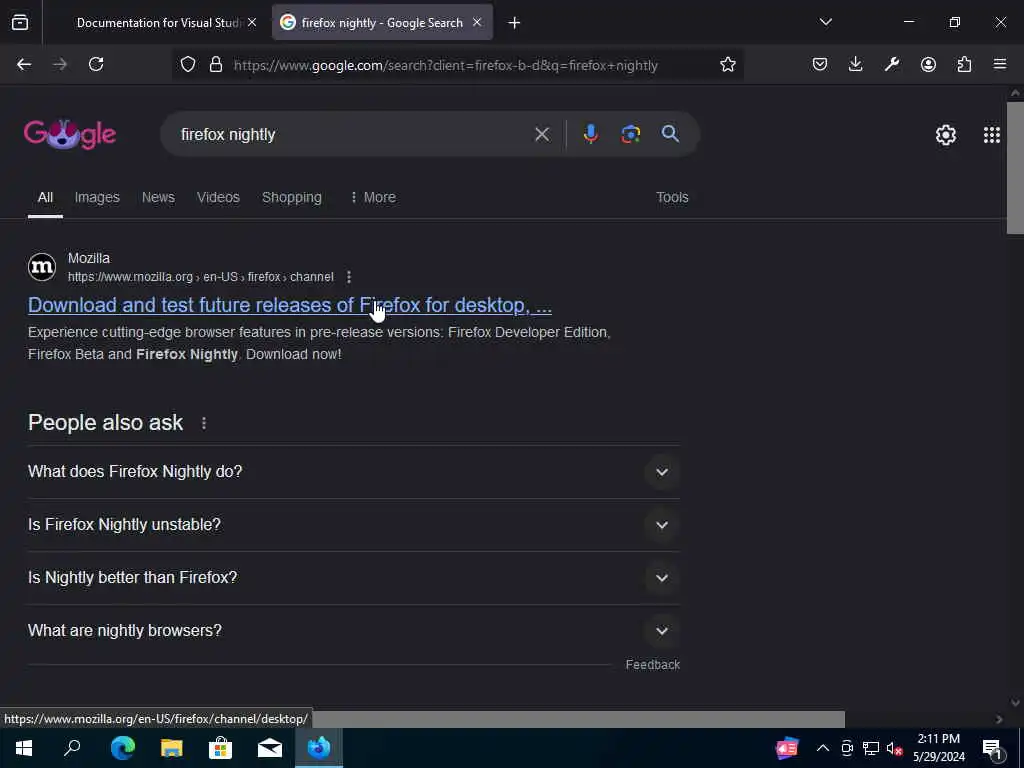Close the Documentation for Visual Studio tab
Screen dimensions: 1024x768
click(x=252, y=22)
